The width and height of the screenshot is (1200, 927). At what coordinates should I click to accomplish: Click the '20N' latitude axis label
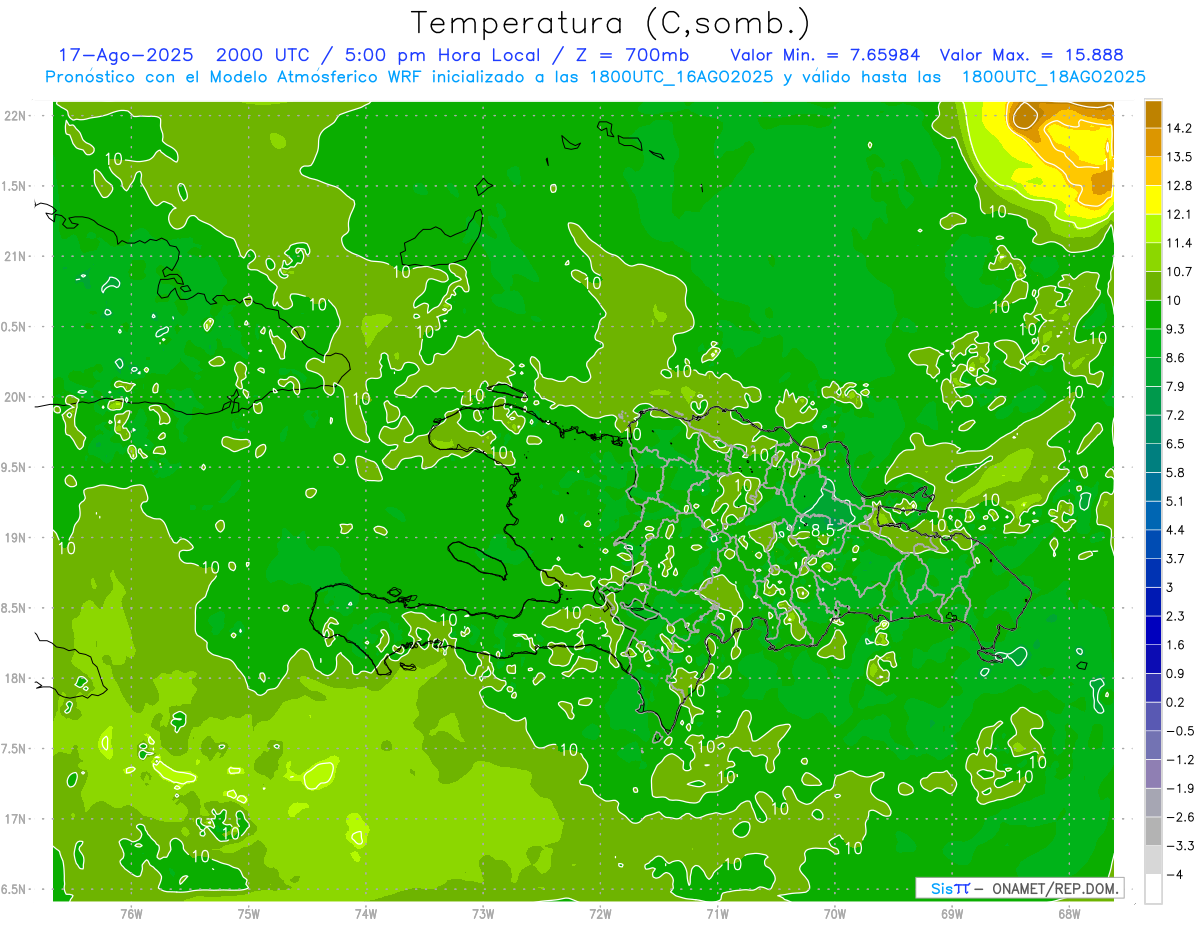click(x=15, y=397)
